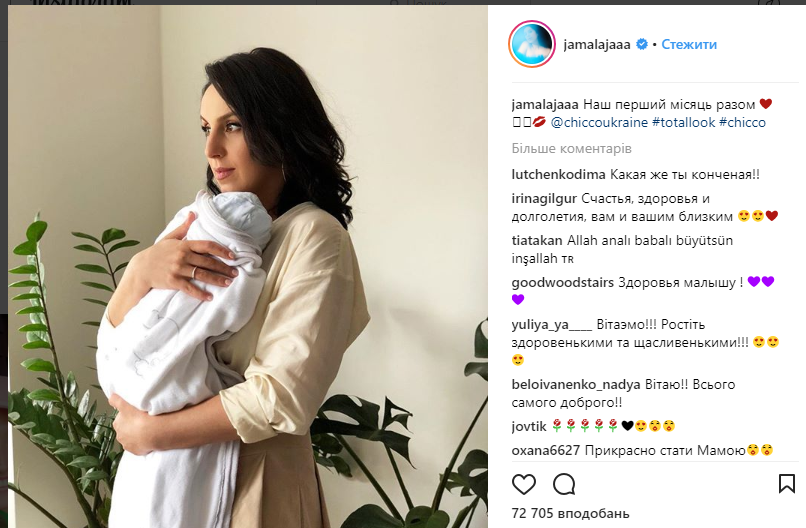Open jamalajaaa username in caption
The image size is (806, 528).
[545, 105]
